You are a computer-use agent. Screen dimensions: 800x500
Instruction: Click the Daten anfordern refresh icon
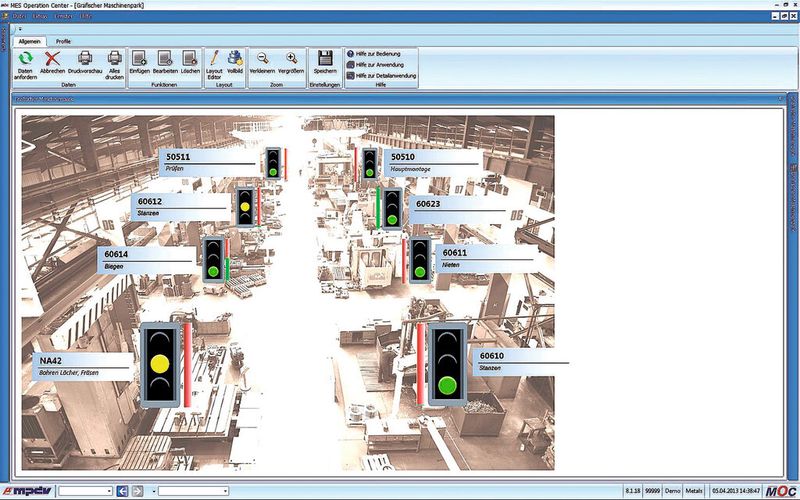click(x=26, y=58)
